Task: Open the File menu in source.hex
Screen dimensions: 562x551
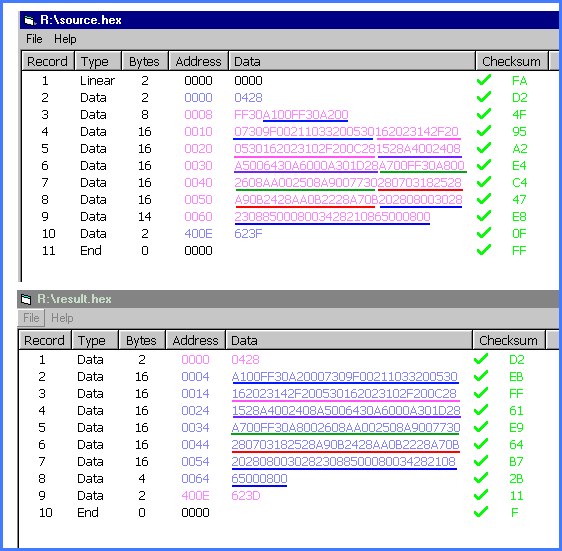Action: (34, 39)
